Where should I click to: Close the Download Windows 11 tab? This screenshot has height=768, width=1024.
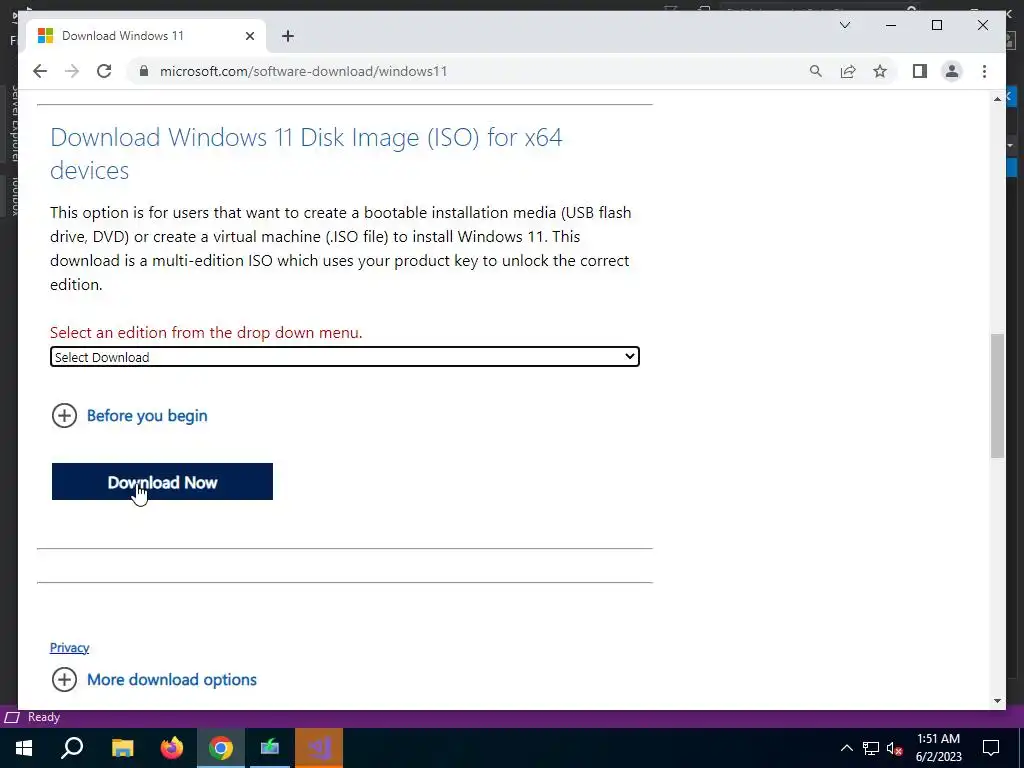tap(249, 36)
